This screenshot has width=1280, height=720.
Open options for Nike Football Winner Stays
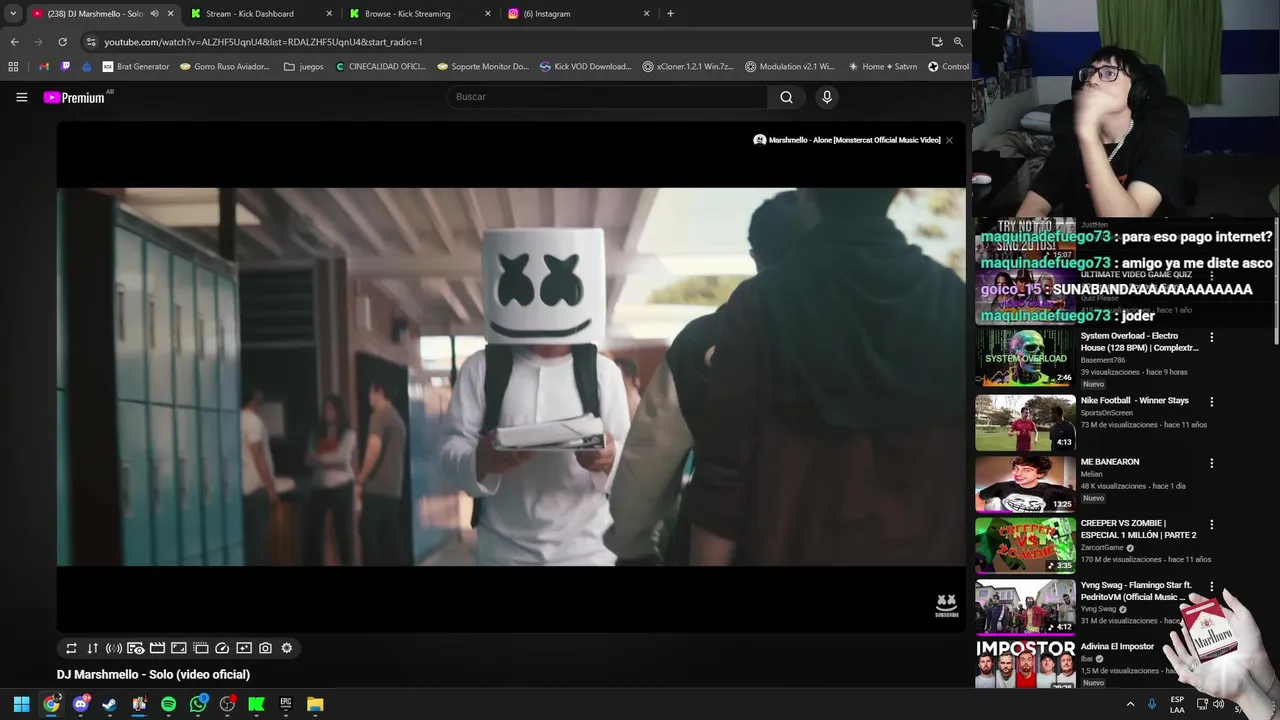[1211, 402]
